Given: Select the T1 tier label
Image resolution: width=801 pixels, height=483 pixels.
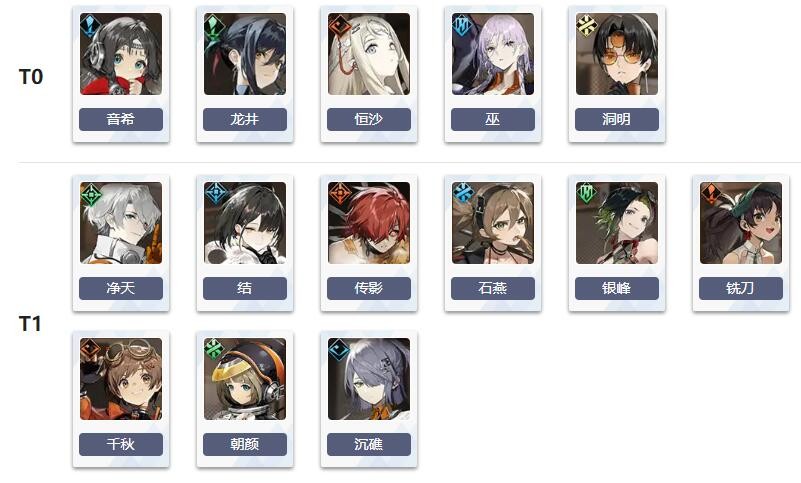Looking at the screenshot, I should [x=30, y=324].
